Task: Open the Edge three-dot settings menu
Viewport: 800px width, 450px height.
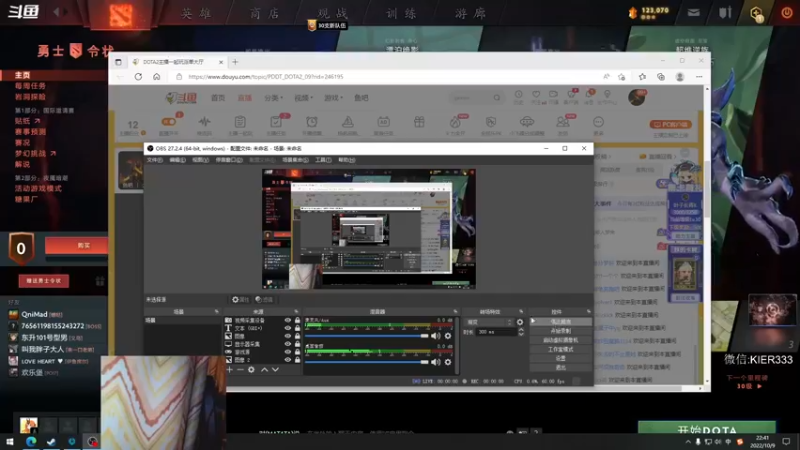Action: pos(699,77)
